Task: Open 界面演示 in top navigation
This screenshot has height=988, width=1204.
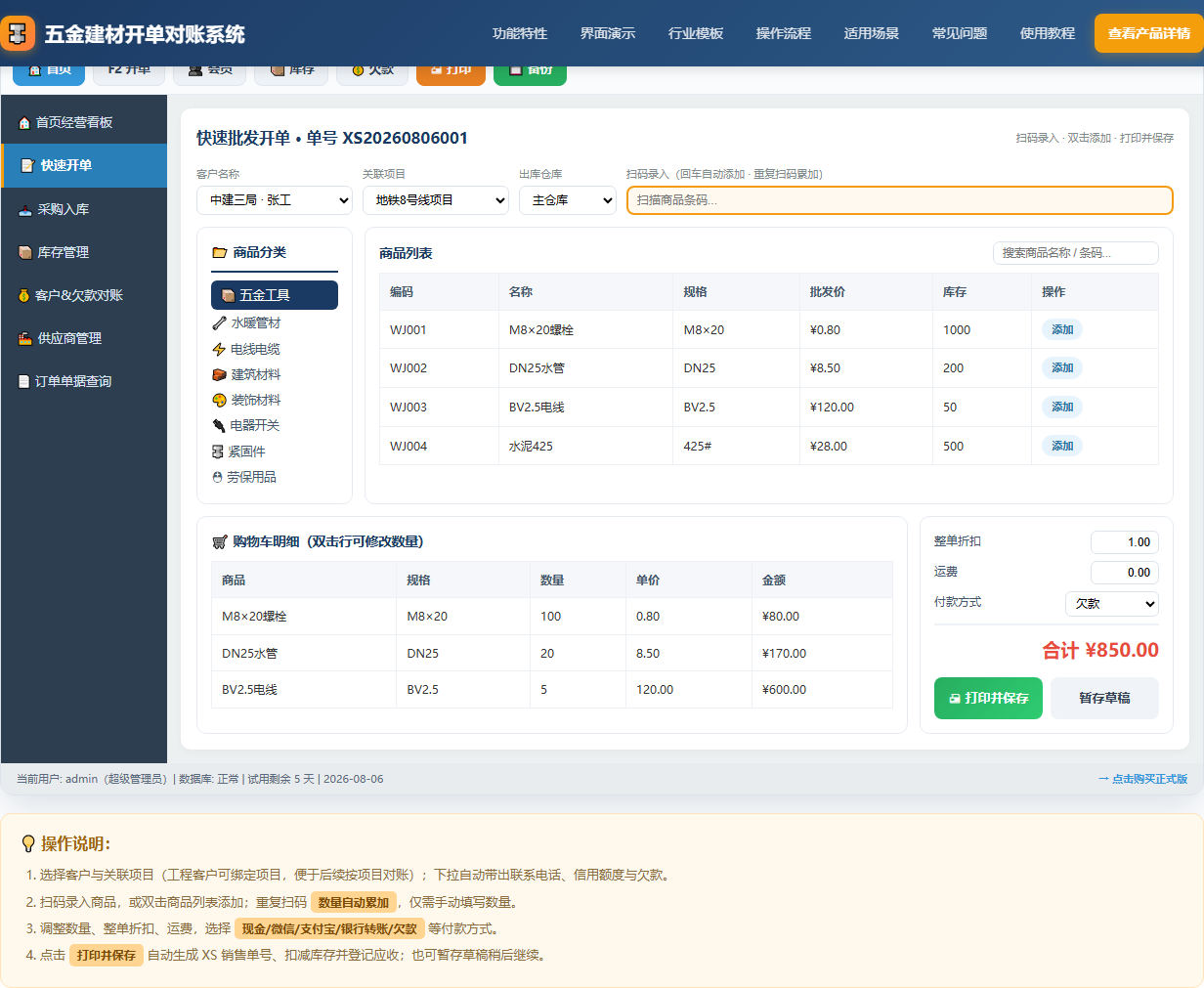Action: (x=608, y=33)
